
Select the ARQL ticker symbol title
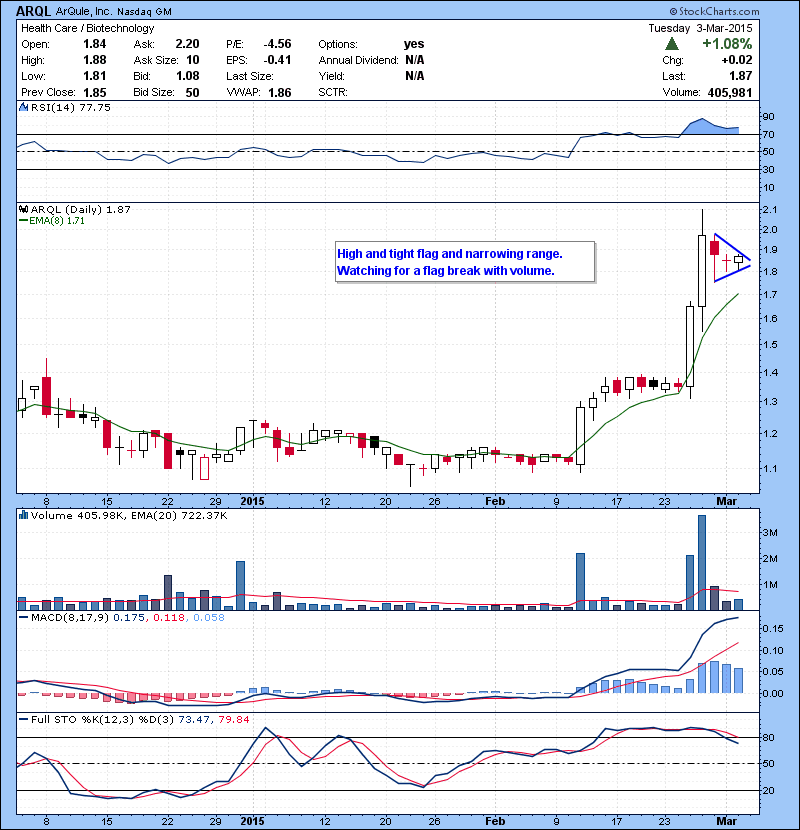(x=34, y=11)
